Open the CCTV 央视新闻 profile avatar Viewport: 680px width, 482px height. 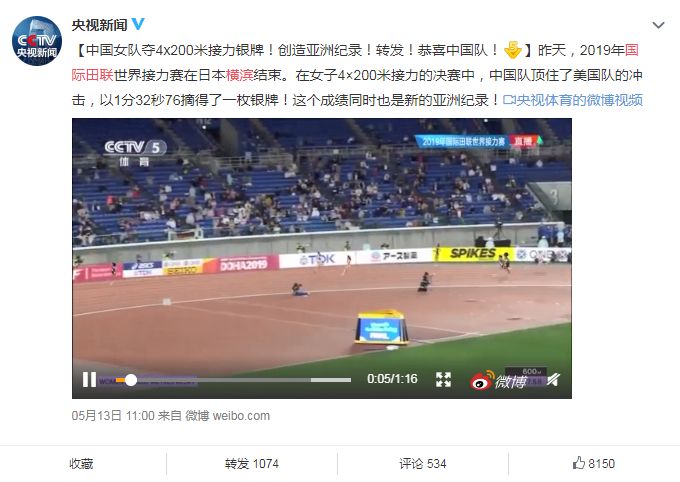37,41
